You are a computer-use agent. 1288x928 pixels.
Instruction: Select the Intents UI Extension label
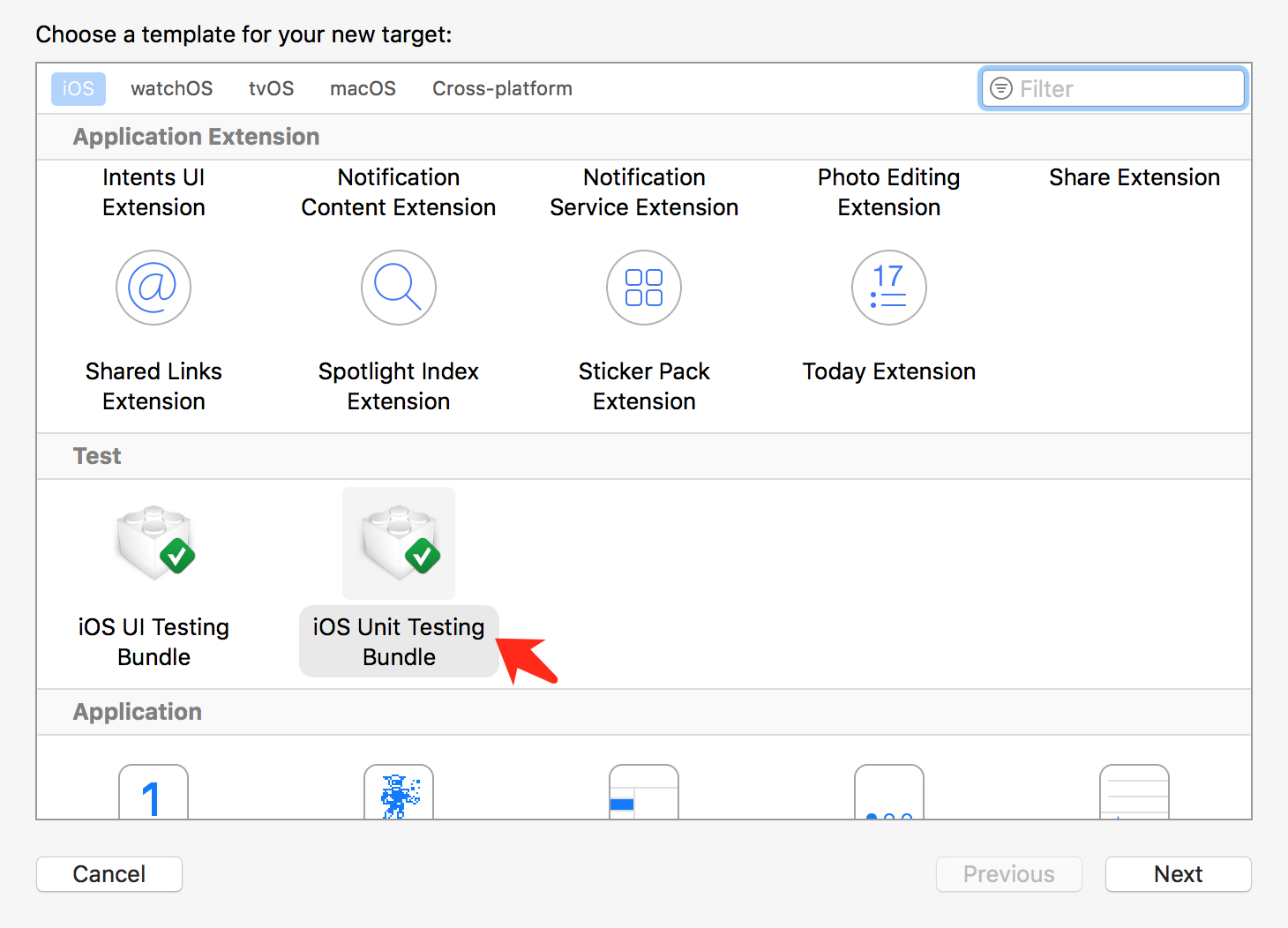pos(154,192)
